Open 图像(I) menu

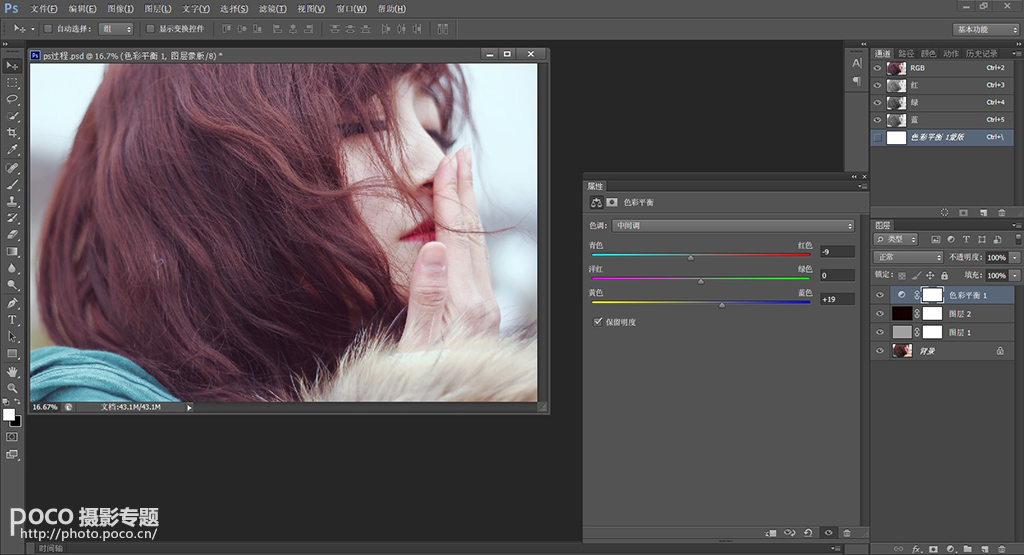pos(120,8)
